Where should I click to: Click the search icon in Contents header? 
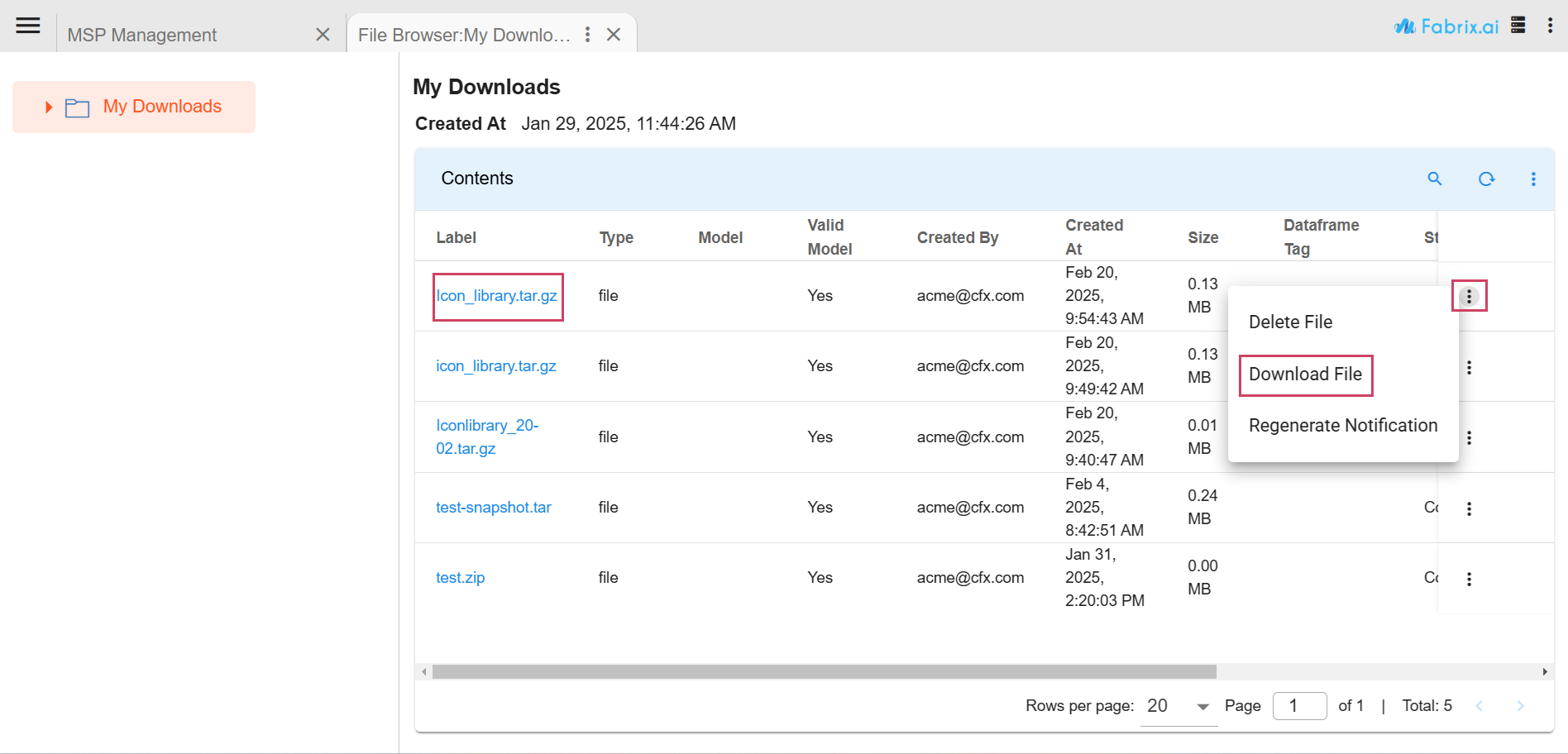click(x=1435, y=179)
